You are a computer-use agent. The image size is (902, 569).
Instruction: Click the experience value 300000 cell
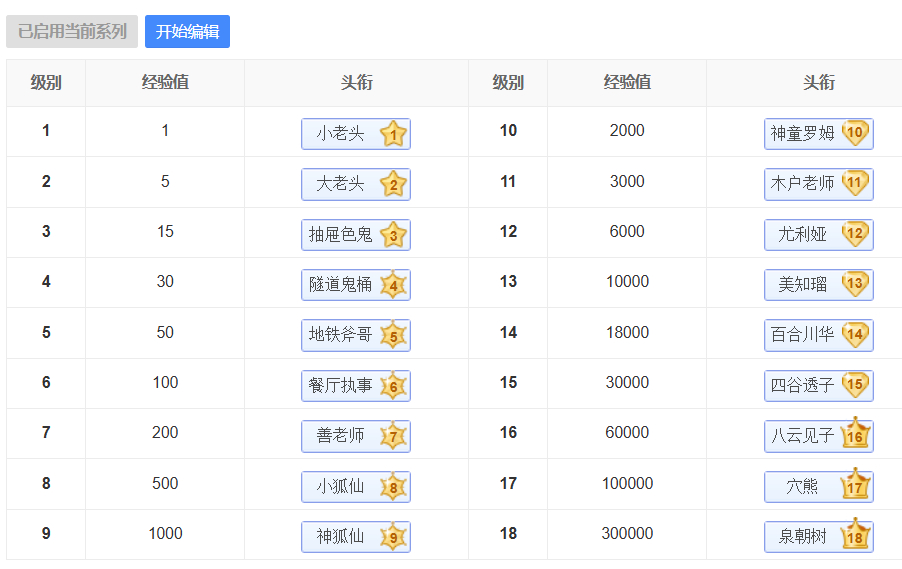click(627, 534)
